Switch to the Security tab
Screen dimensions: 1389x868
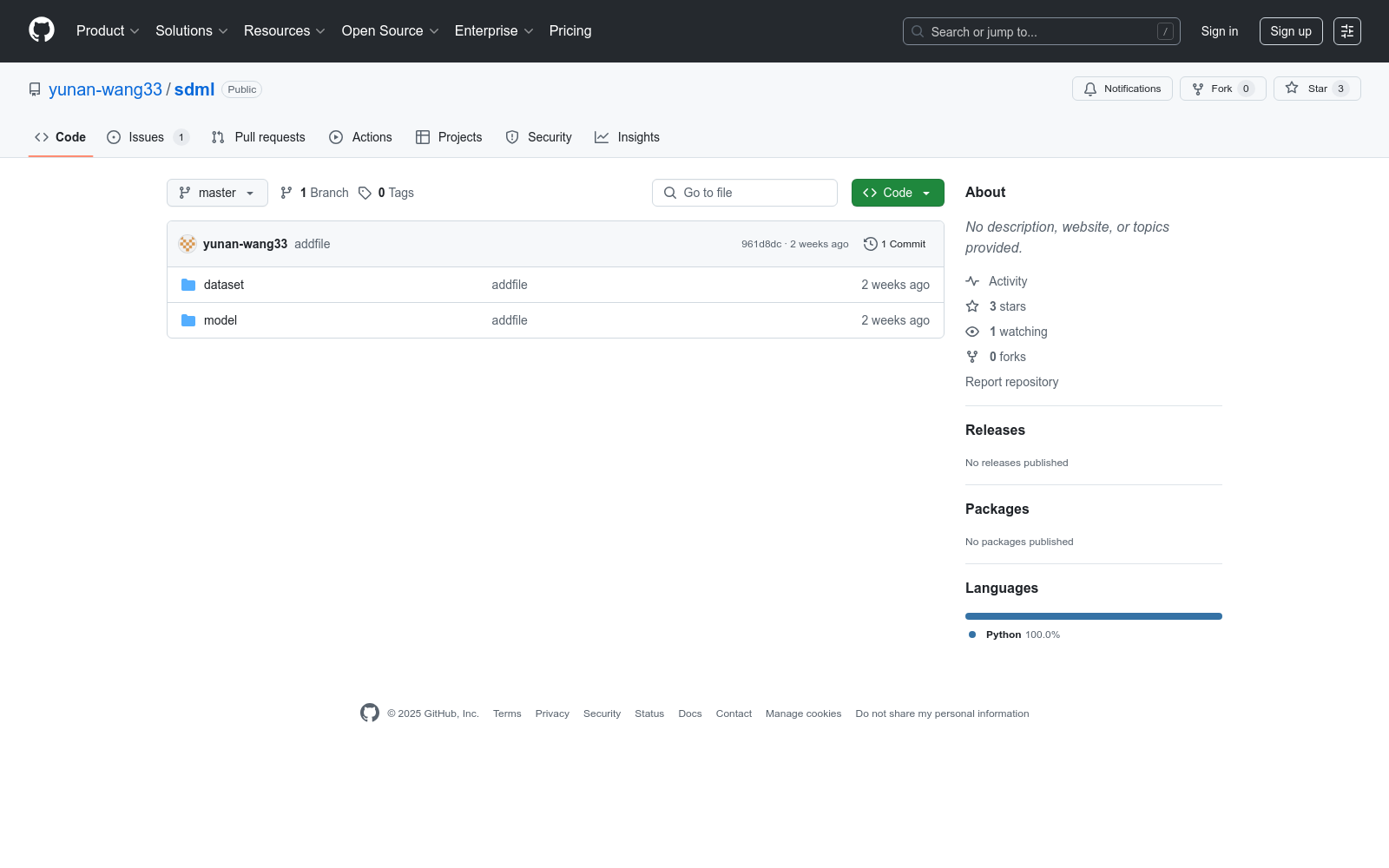point(538,137)
